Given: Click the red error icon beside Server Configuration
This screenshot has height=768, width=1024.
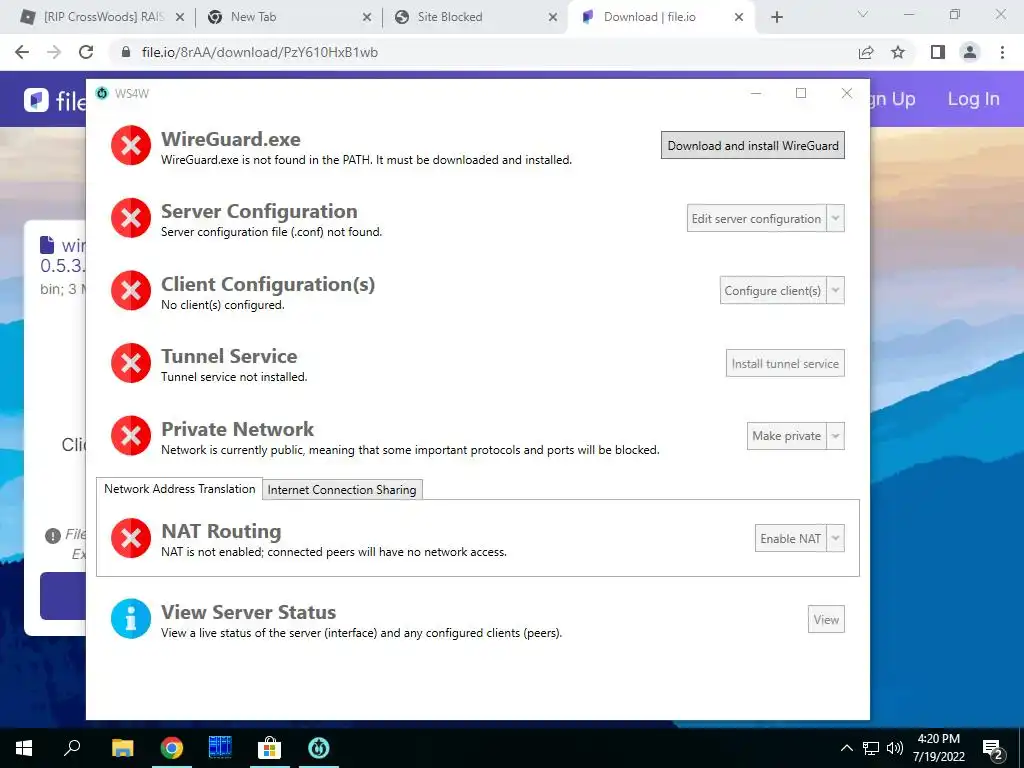Looking at the screenshot, I should (131, 218).
